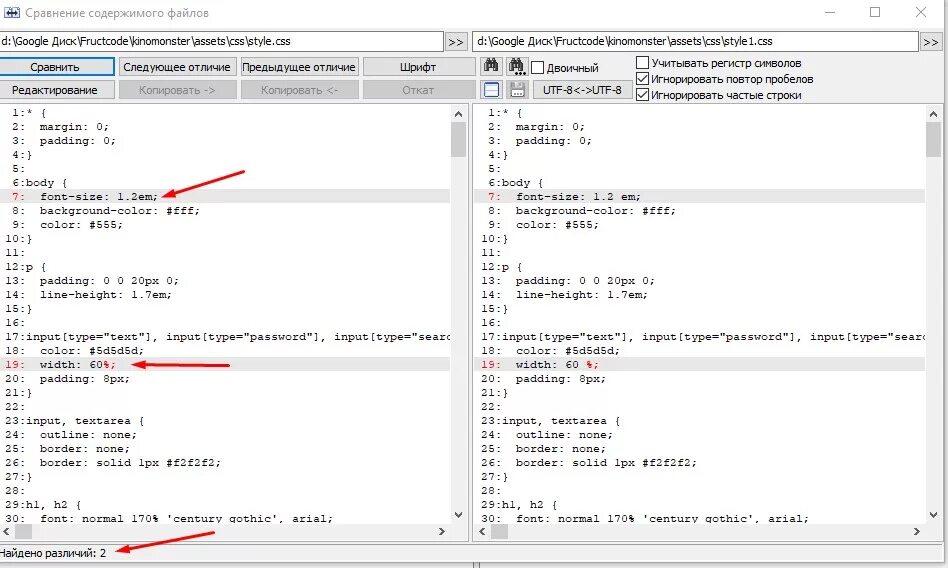This screenshot has height=568, width=948.
Task: Click right pane horizontal scrollbar left arrow
Action: coord(482,532)
